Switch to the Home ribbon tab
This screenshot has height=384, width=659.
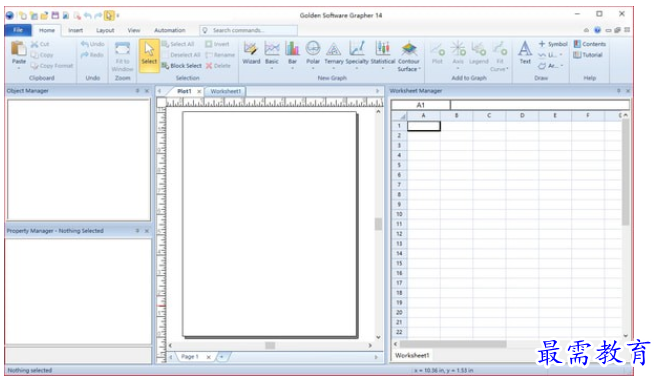(x=47, y=30)
